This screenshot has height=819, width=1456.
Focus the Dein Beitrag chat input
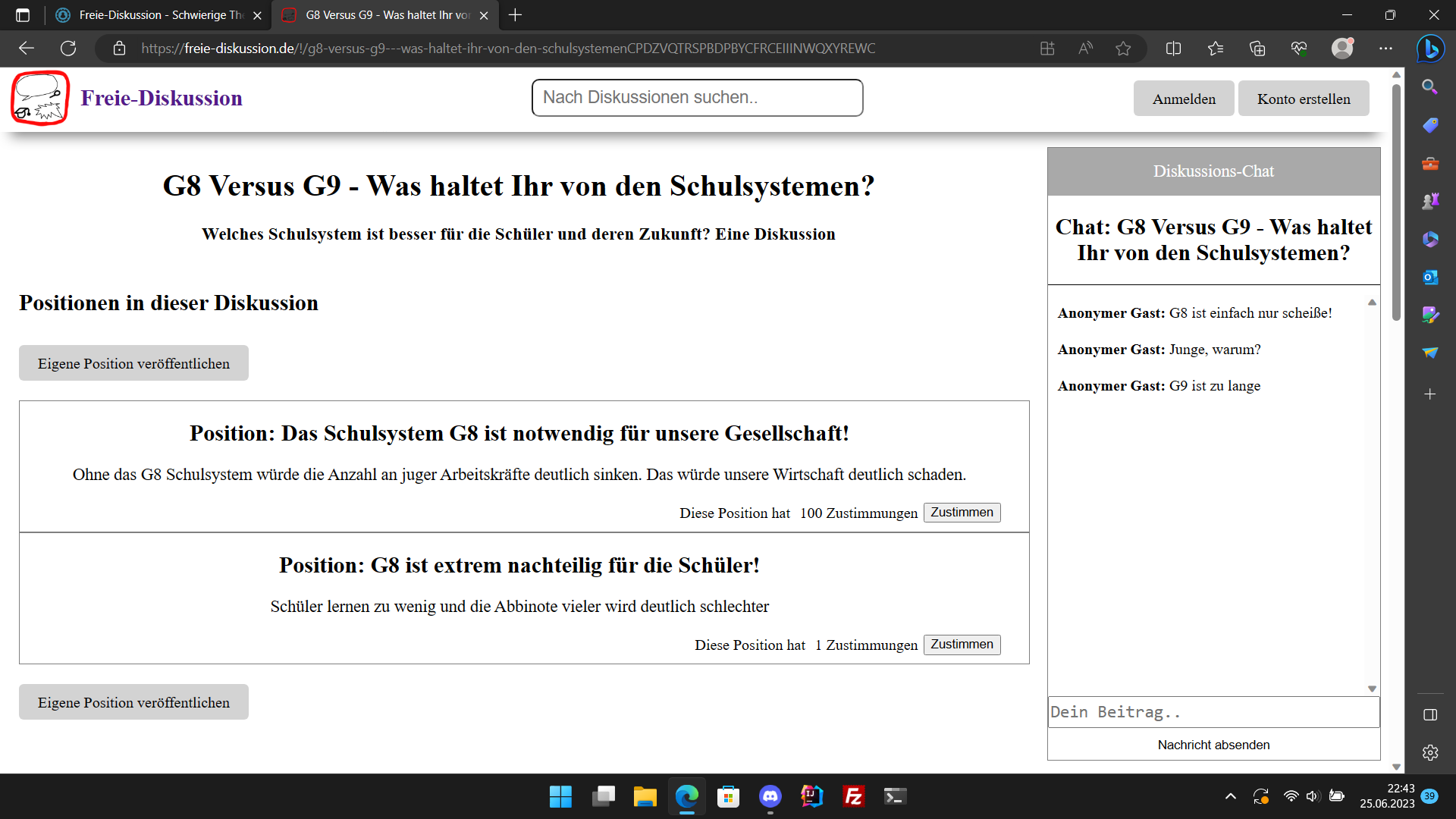point(1213,712)
